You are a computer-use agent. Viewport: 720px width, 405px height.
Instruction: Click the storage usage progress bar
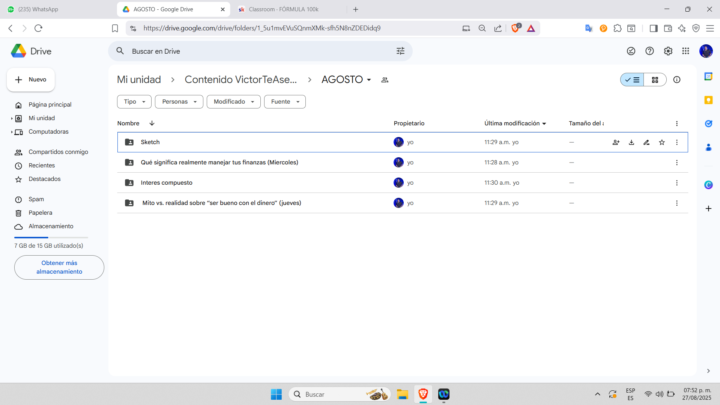[x=51, y=237]
